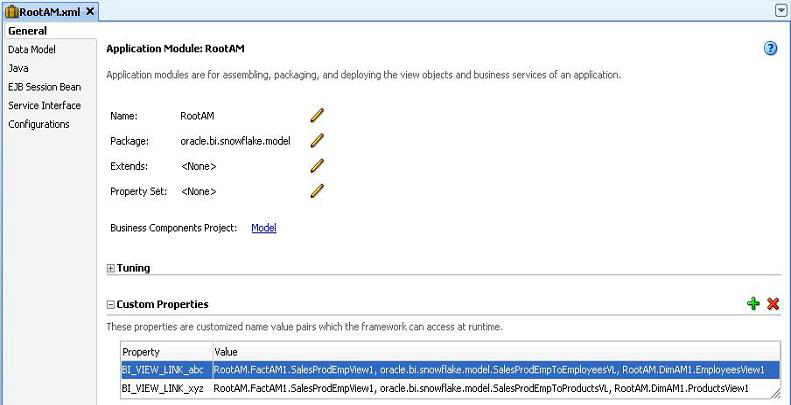The image size is (791, 405).
Task: Click the Application Module: RootAM heading
Action: 176,49
